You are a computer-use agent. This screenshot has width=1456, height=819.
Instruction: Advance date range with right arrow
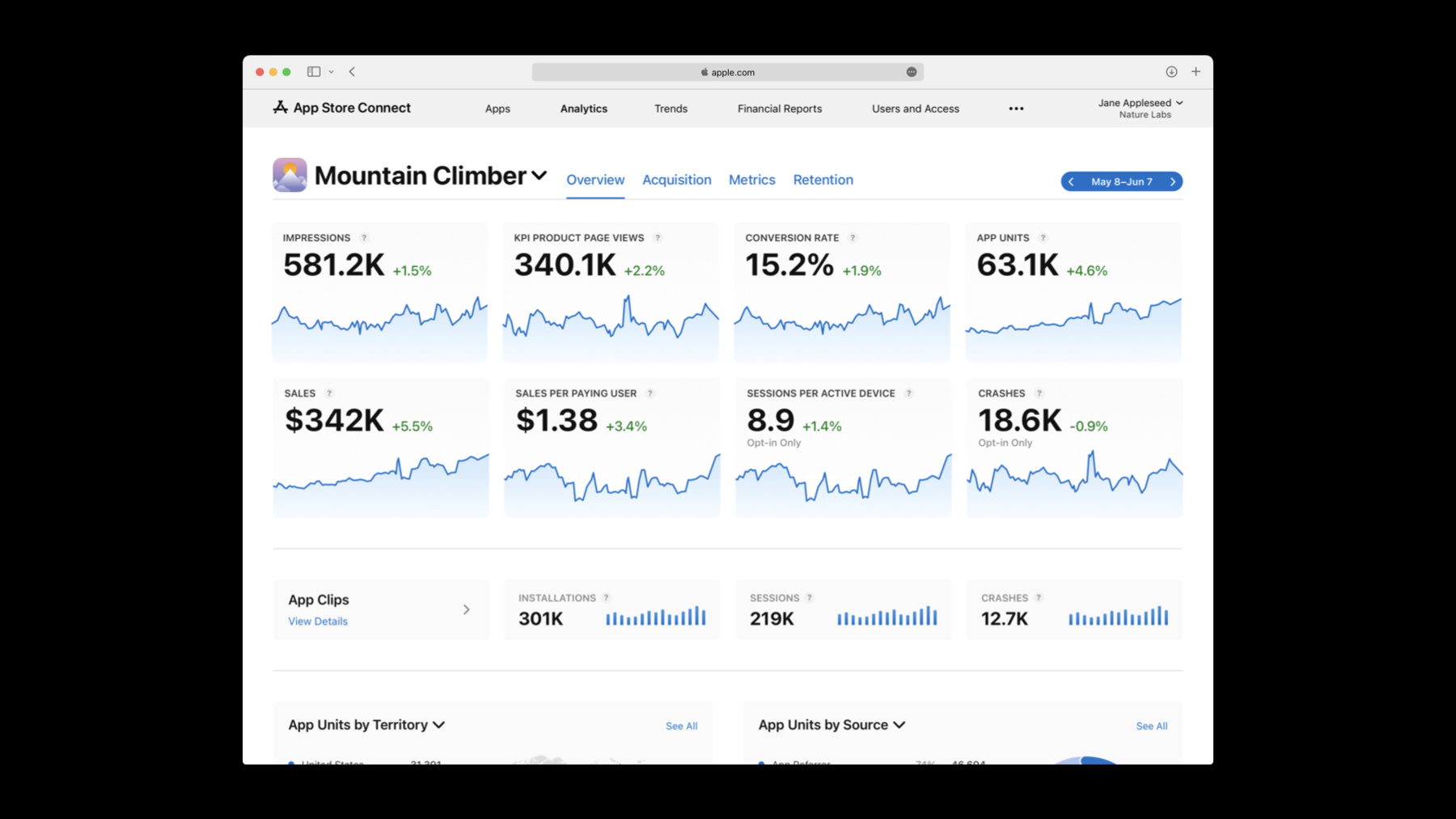click(1173, 181)
